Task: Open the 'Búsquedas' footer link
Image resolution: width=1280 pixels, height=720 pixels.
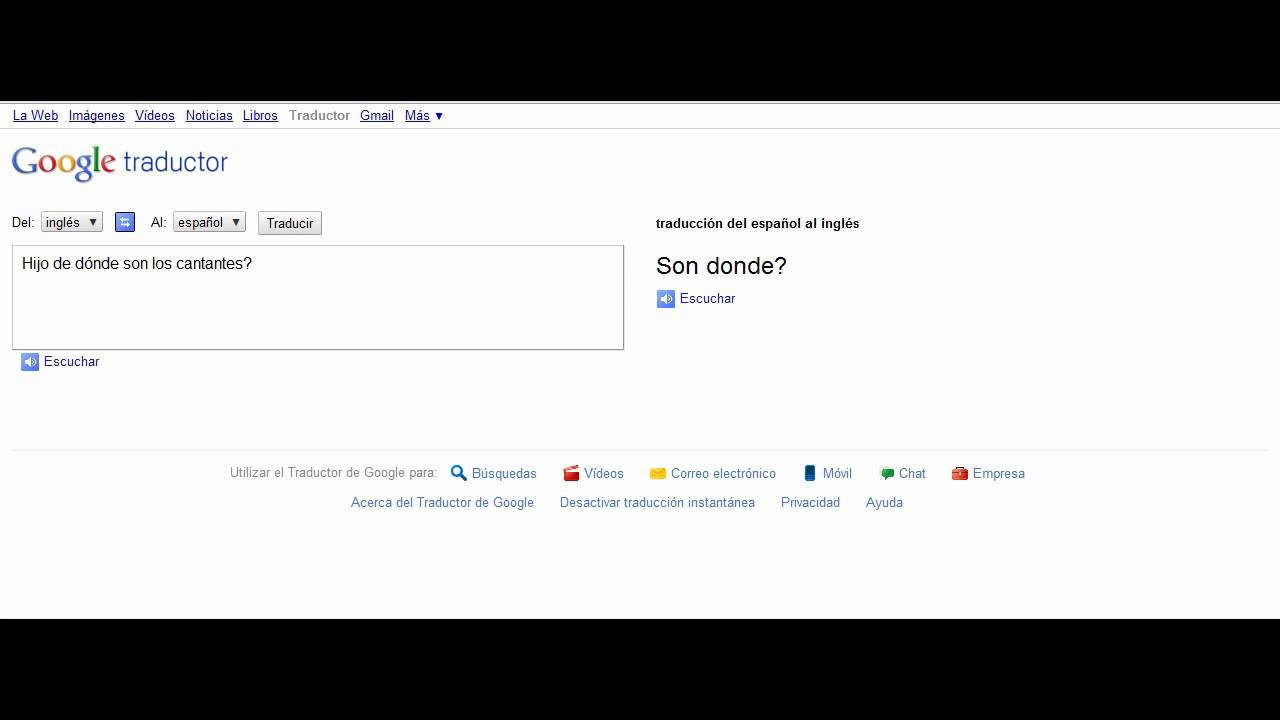Action: point(504,474)
